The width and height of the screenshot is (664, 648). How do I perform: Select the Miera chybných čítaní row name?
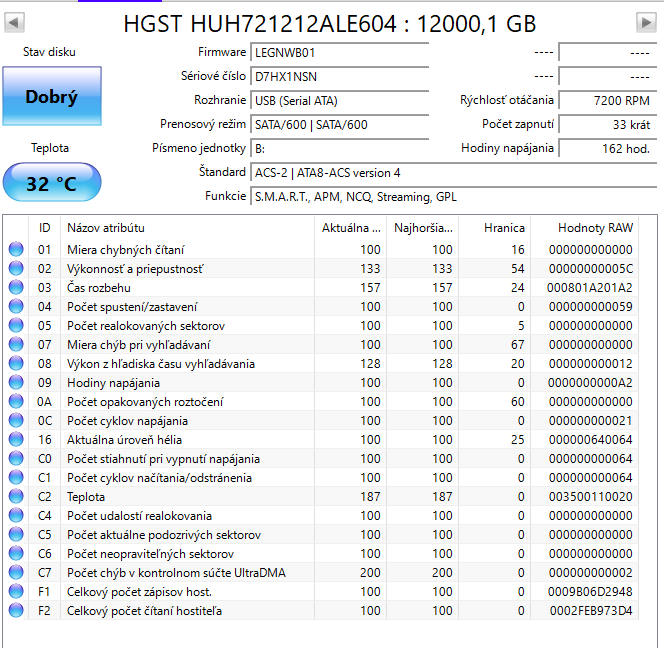click(126, 250)
